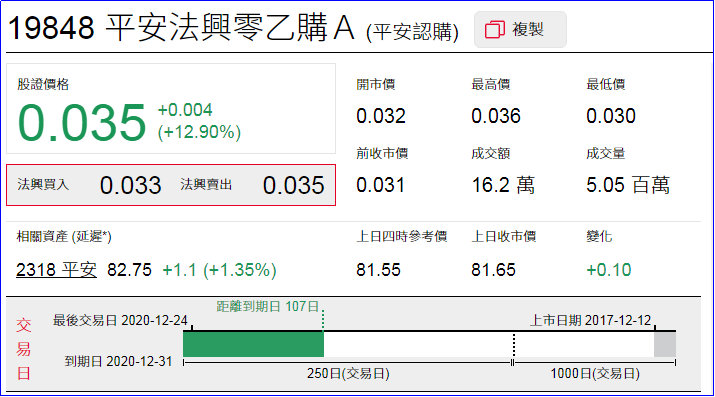Click the 複製 copy button
This screenshot has height=397, width=715.
(x=520, y=30)
